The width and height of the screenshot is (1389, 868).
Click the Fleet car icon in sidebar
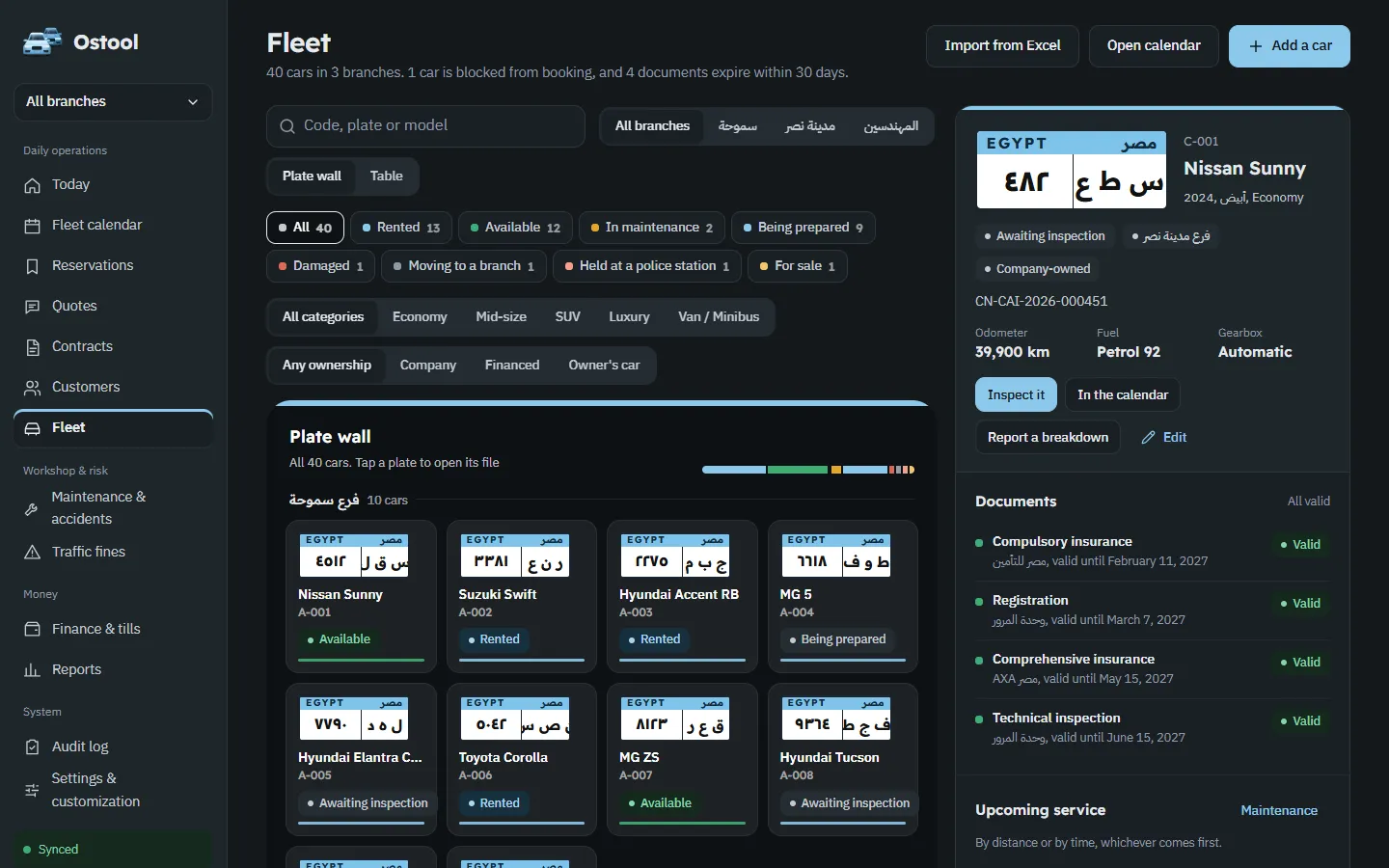33,428
